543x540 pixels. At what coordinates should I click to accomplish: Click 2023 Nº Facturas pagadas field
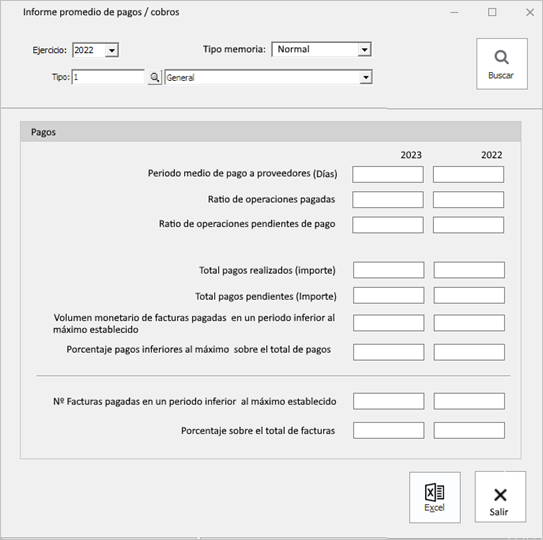(389, 401)
